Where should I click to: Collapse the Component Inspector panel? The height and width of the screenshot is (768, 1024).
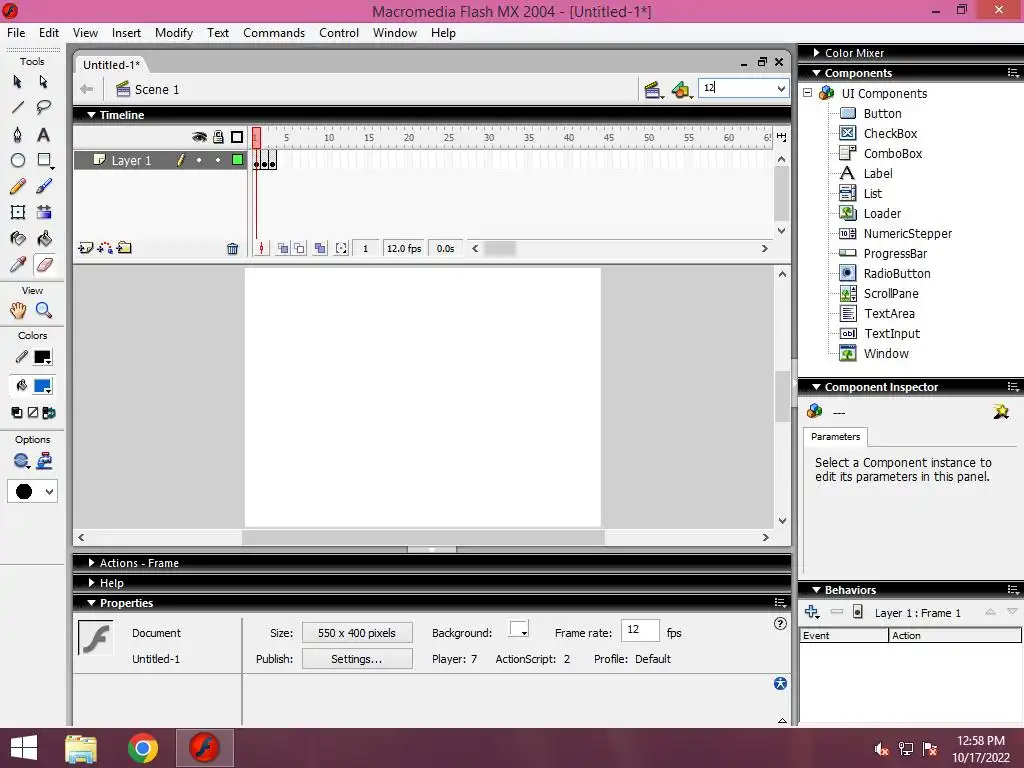tap(816, 387)
